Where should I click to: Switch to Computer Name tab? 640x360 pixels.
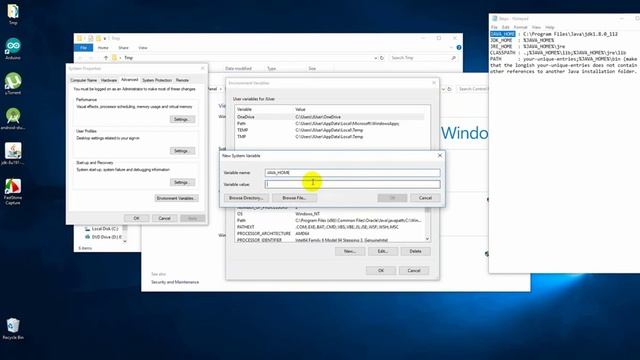point(84,80)
